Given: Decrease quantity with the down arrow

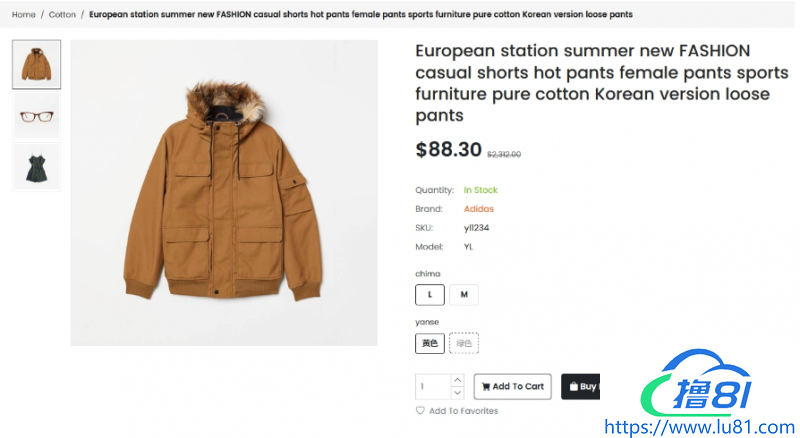Looking at the screenshot, I should point(458,393).
